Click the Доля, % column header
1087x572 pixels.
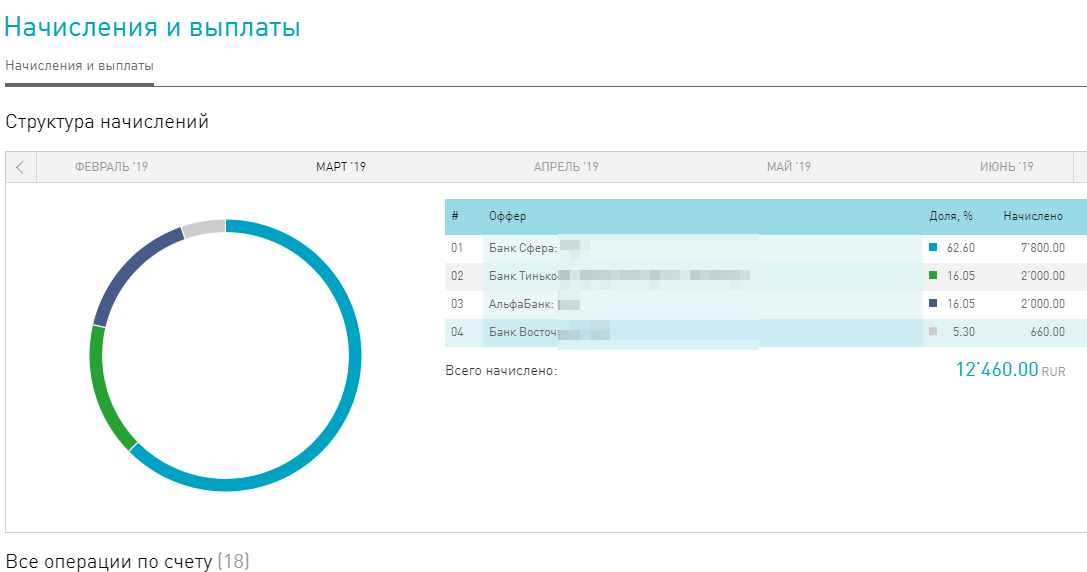(951, 217)
